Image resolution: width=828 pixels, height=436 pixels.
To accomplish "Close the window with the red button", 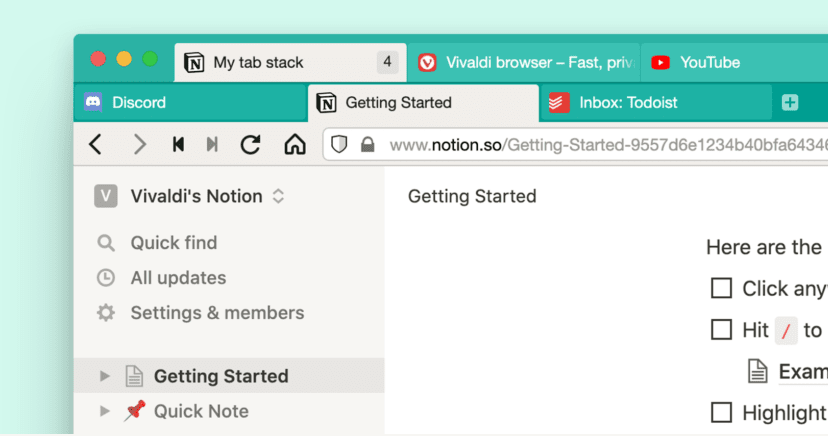I will [98, 59].
